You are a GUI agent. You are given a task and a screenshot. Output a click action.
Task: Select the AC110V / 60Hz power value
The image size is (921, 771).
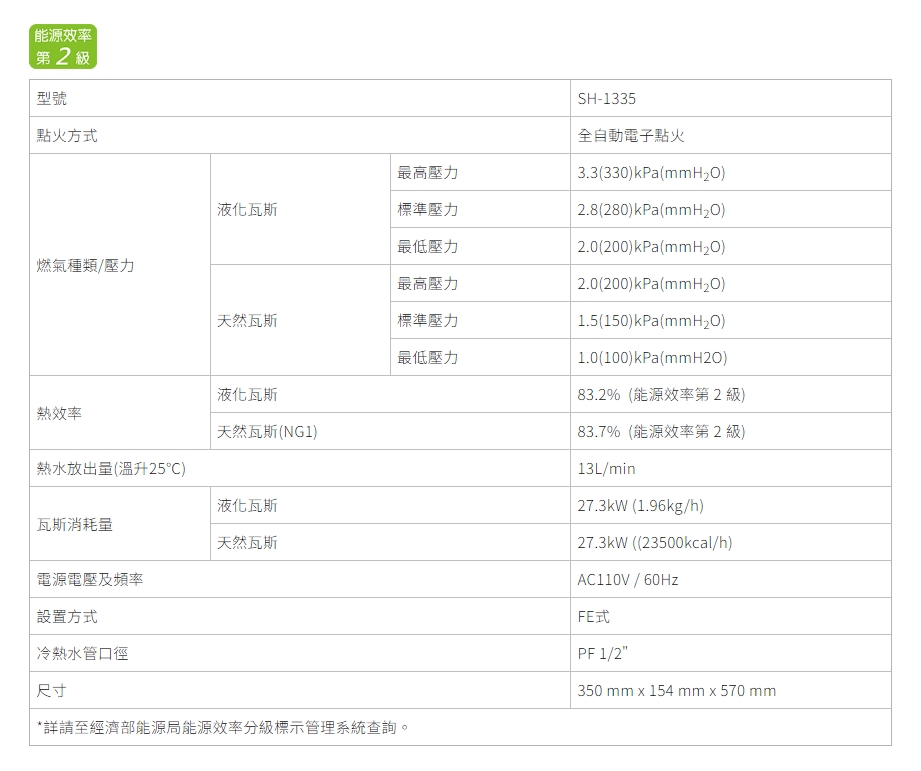click(628, 580)
